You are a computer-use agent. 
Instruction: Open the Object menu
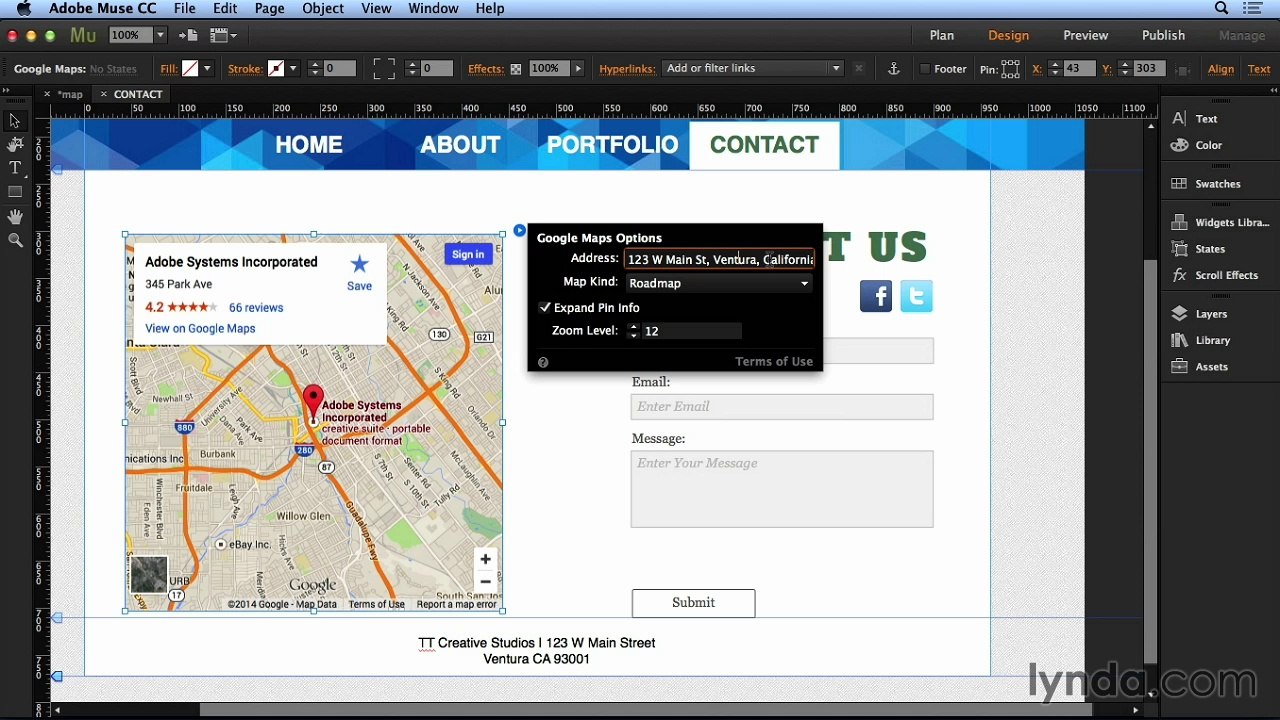pos(323,9)
